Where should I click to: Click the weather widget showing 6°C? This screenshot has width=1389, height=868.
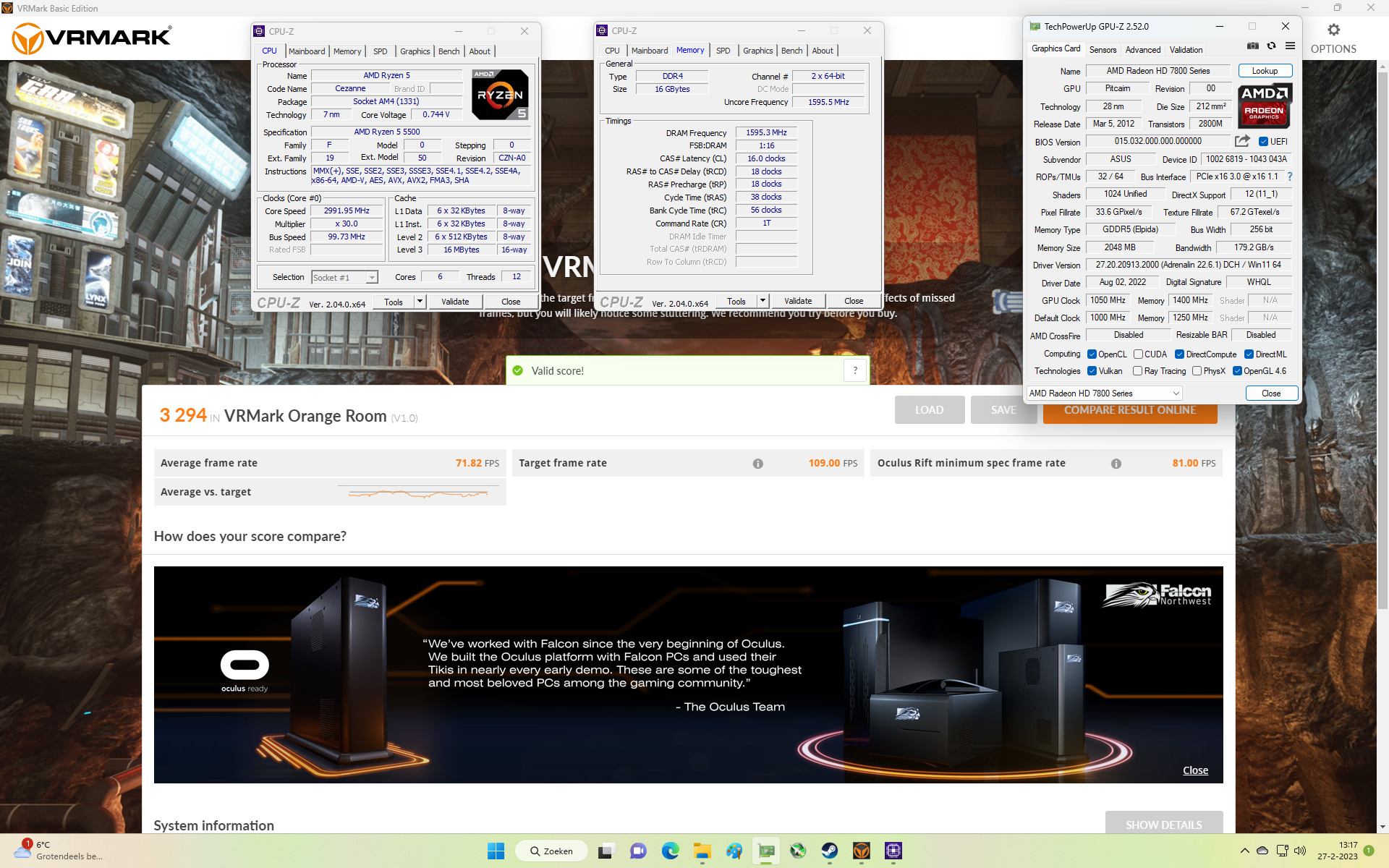pos(59,851)
